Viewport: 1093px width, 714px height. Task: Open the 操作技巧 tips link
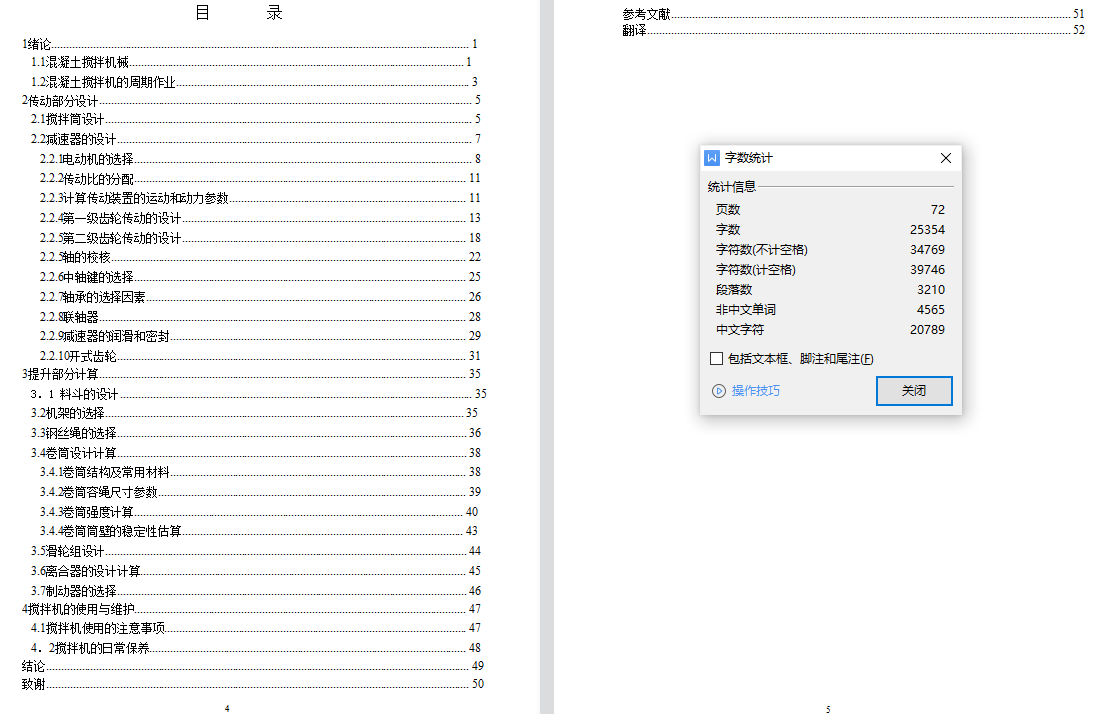pyautogui.click(x=755, y=391)
